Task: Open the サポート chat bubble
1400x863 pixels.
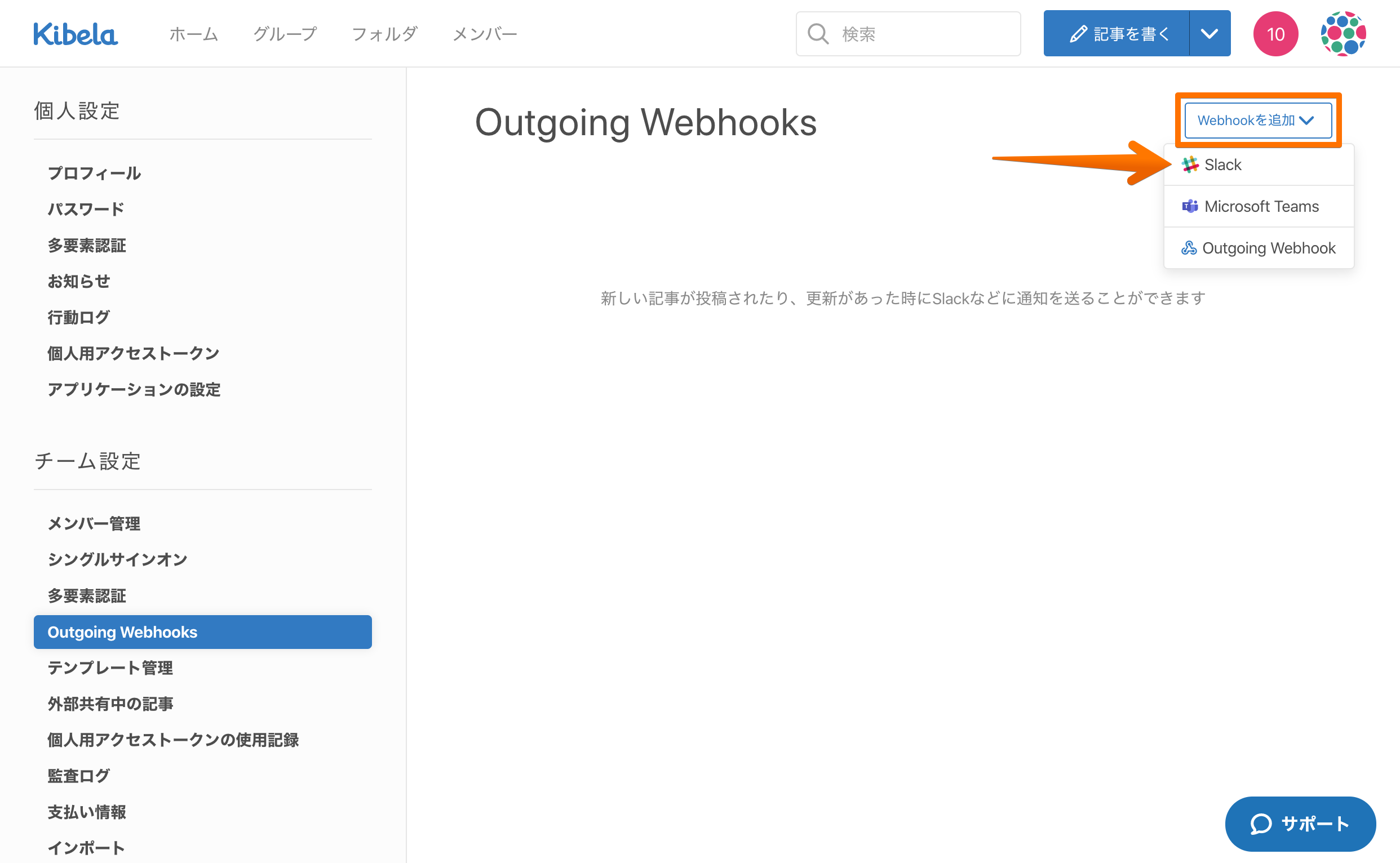Action: 1300,824
